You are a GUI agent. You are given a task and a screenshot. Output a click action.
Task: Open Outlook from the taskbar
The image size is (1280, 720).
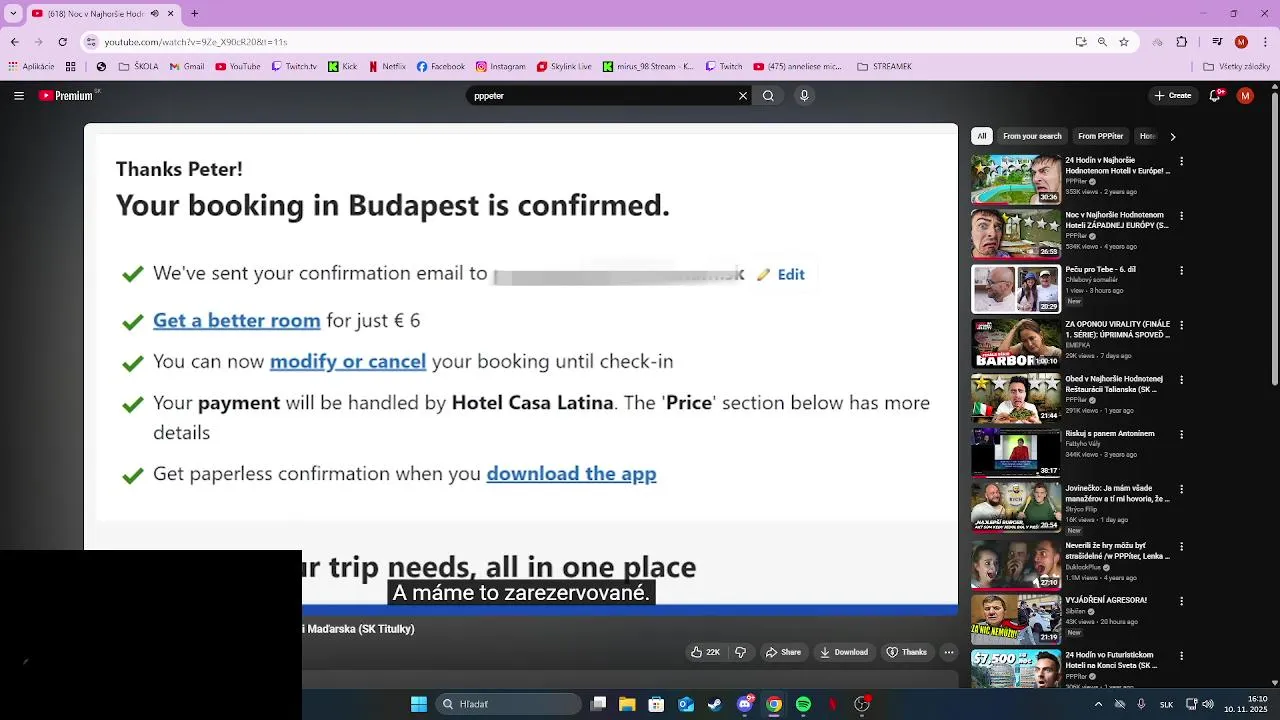pyautogui.click(x=686, y=704)
